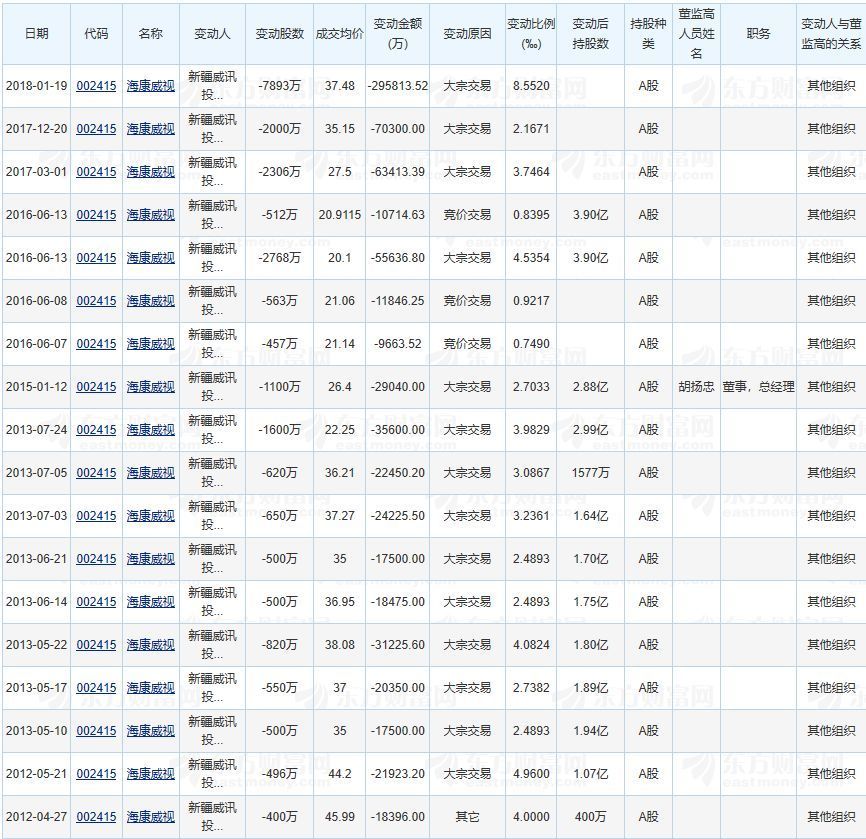This screenshot has width=866, height=839.
Task: Click the 海康威视 link dated 2012-04-27
Action: (150, 817)
